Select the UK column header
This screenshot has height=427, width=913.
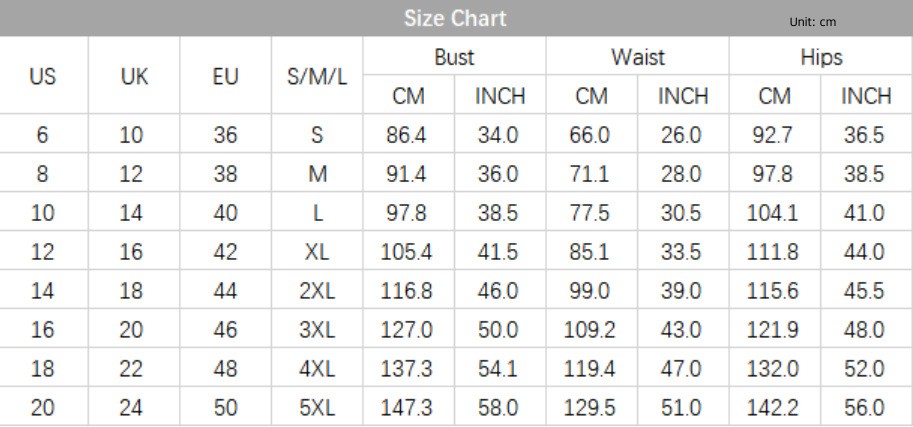pyautogui.click(x=134, y=76)
